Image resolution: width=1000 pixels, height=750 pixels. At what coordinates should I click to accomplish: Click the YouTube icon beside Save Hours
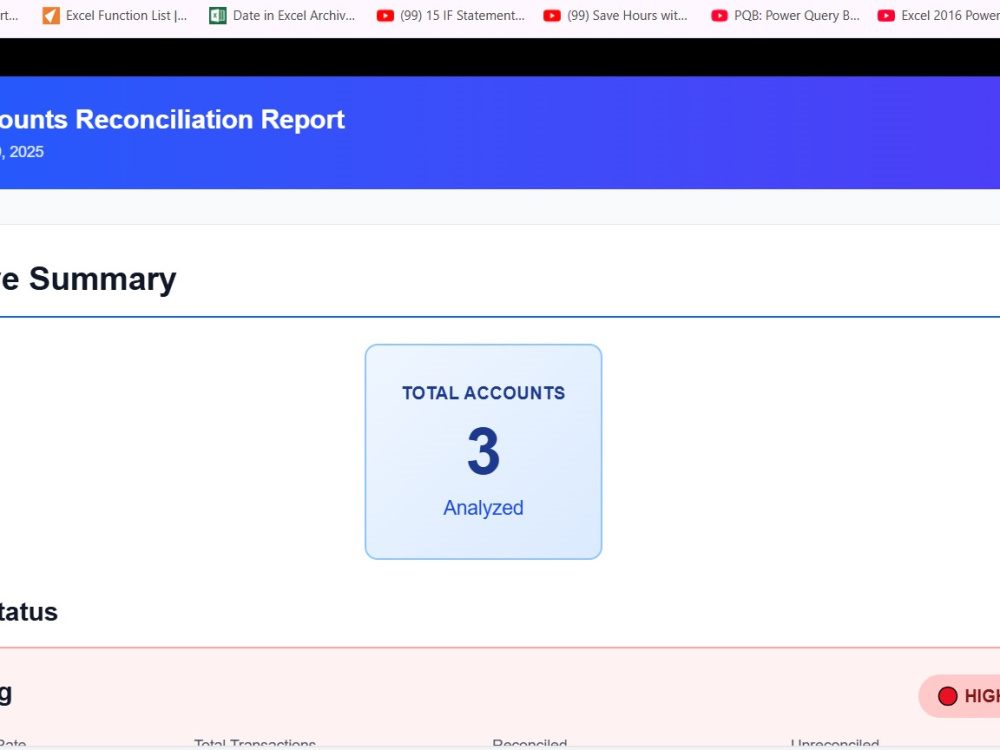click(x=552, y=15)
